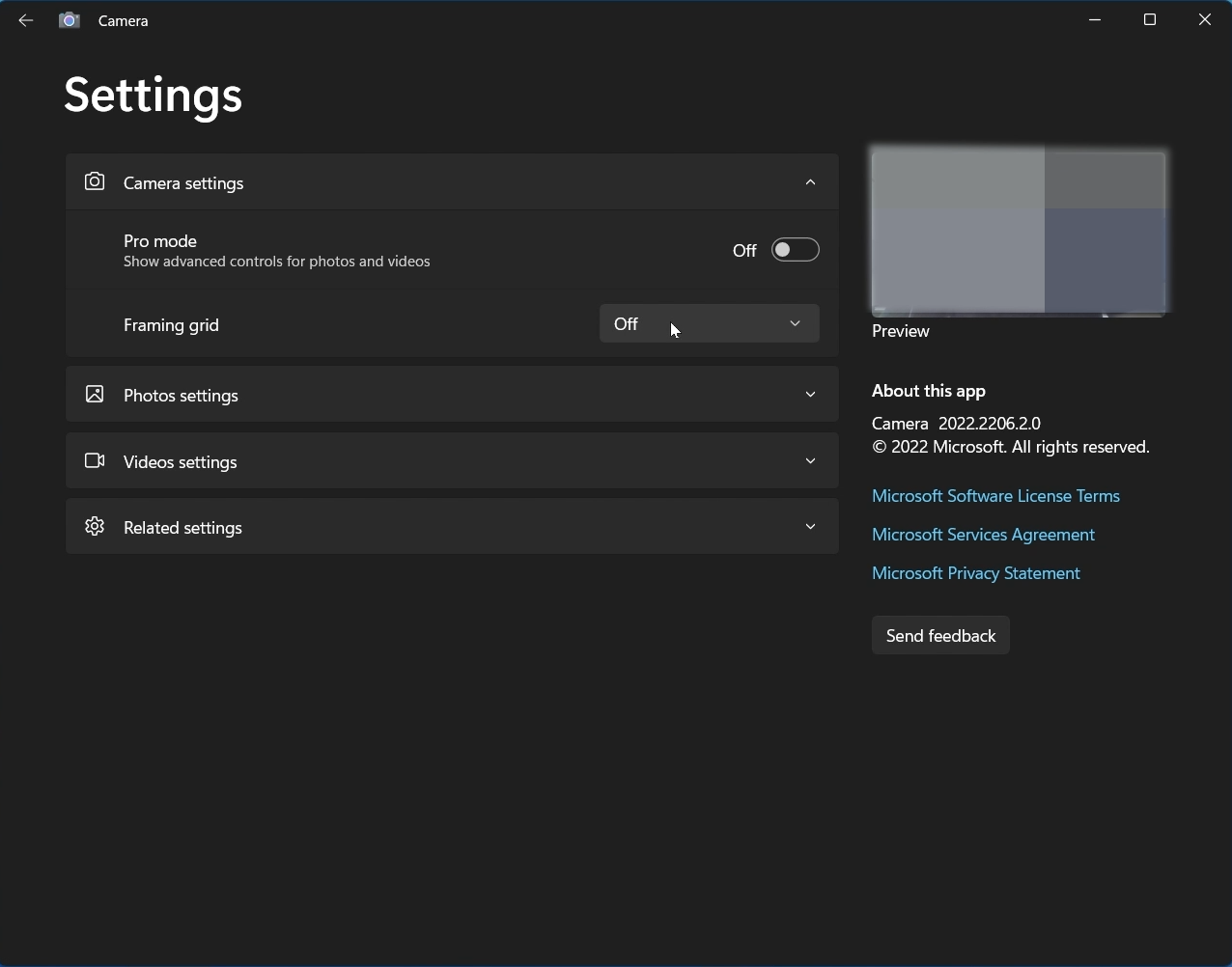Click the Send feedback button
The width and height of the screenshot is (1232, 967).
(x=940, y=635)
